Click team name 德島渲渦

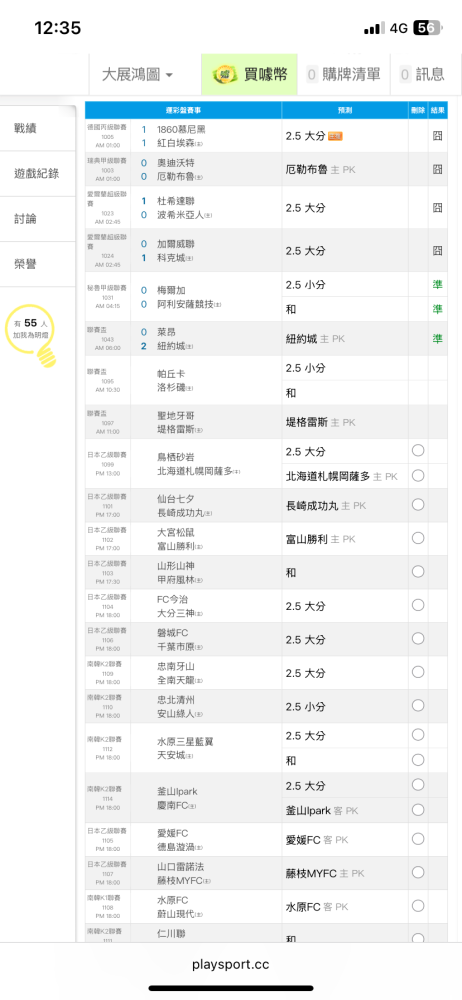(176, 848)
